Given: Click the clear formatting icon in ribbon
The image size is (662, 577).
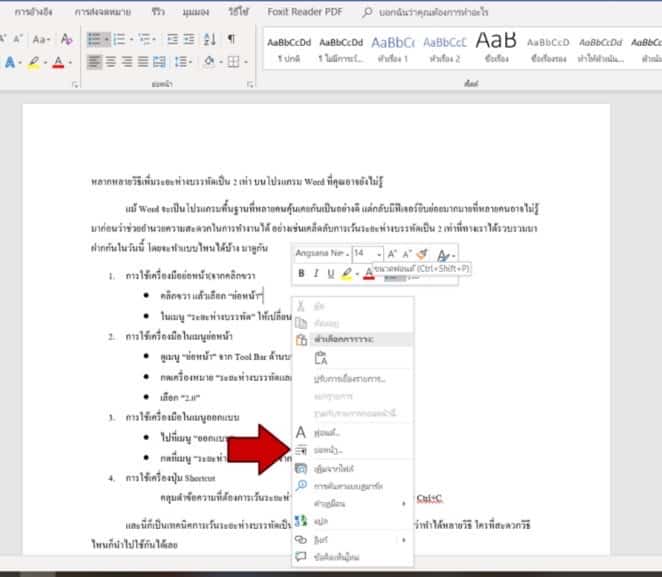Looking at the screenshot, I should pos(67,39).
